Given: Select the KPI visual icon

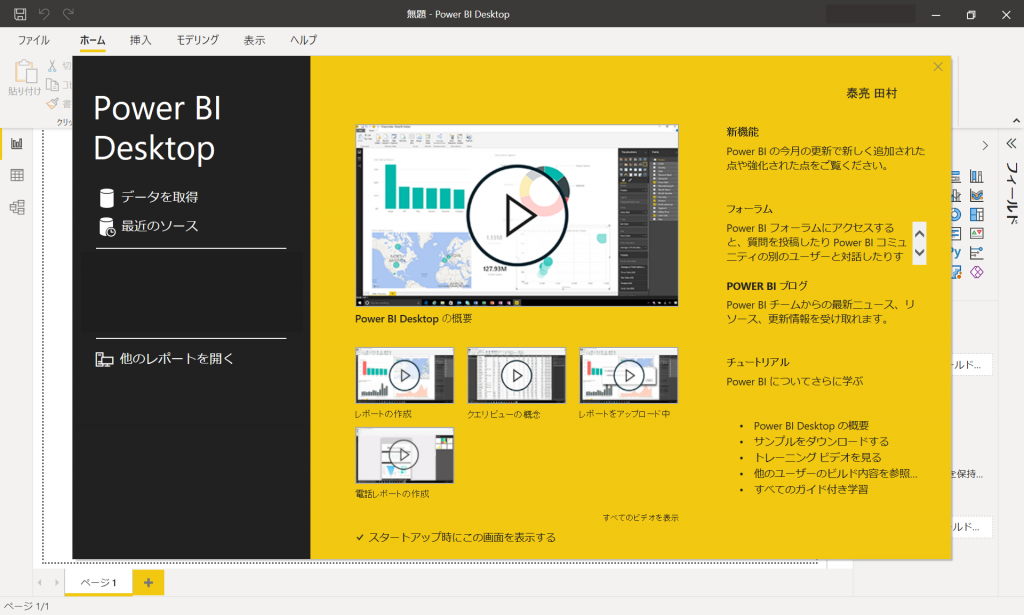Looking at the screenshot, I should (976, 234).
